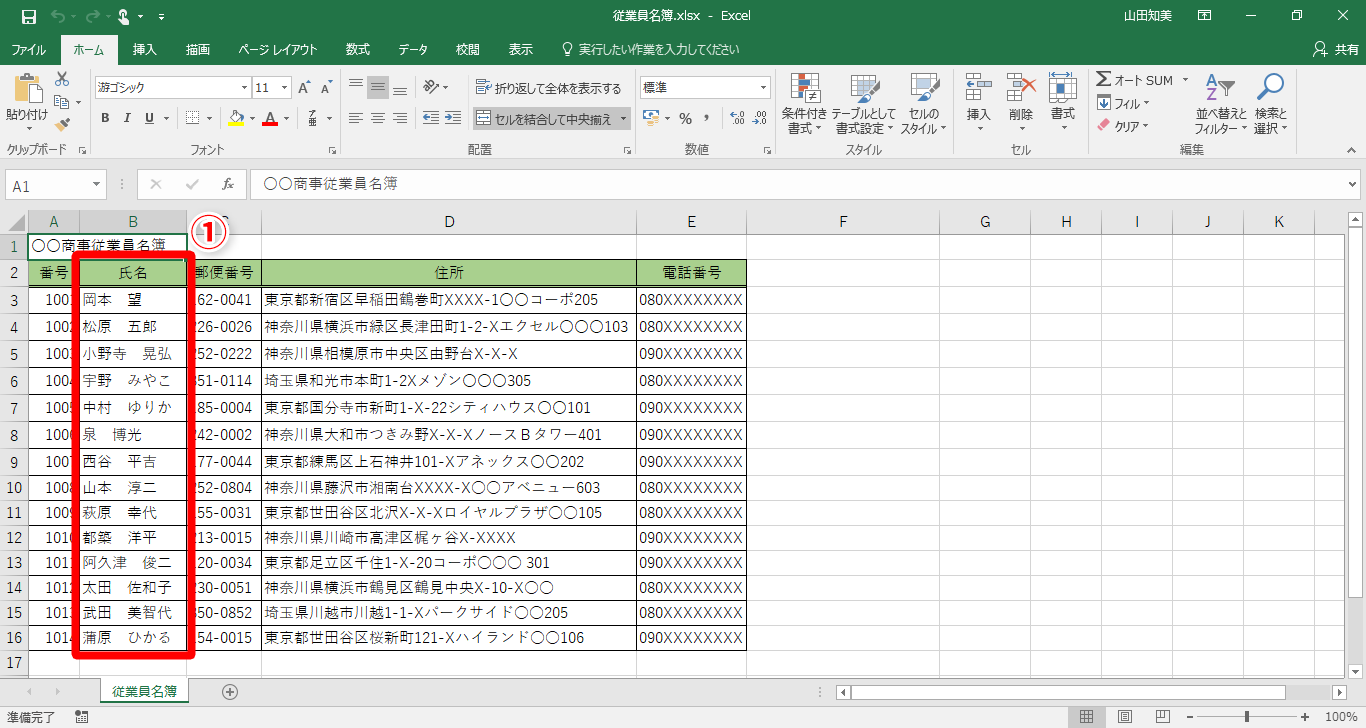Open the Insert Function (fx) dialog

[x=228, y=185]
